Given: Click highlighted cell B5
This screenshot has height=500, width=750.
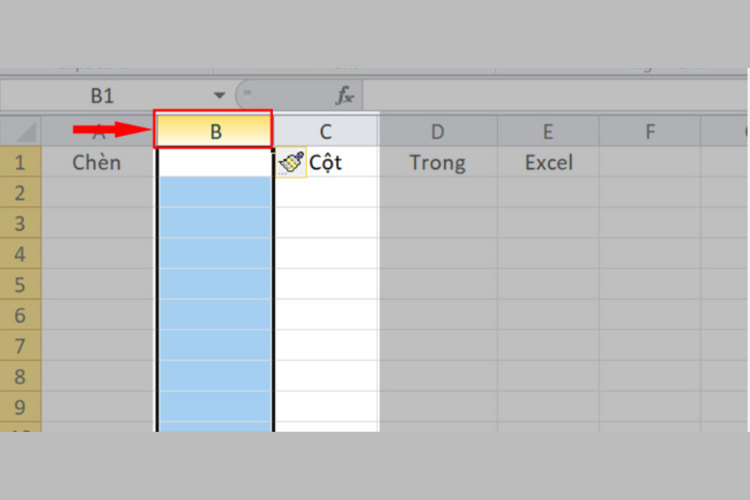Looking at the screenshot, I should pos(215,285).
